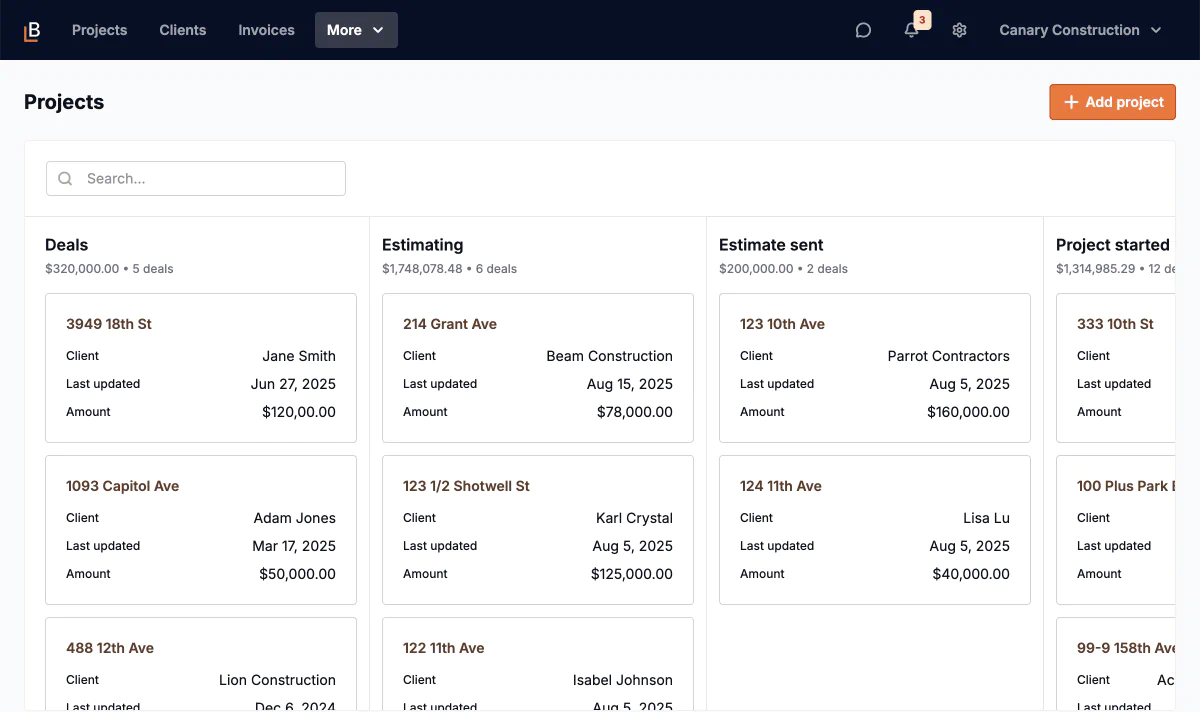Screen dimensions: 1200x712
Task: Click Deals total $320,000.00 • 5 deals
Action: 109,269
